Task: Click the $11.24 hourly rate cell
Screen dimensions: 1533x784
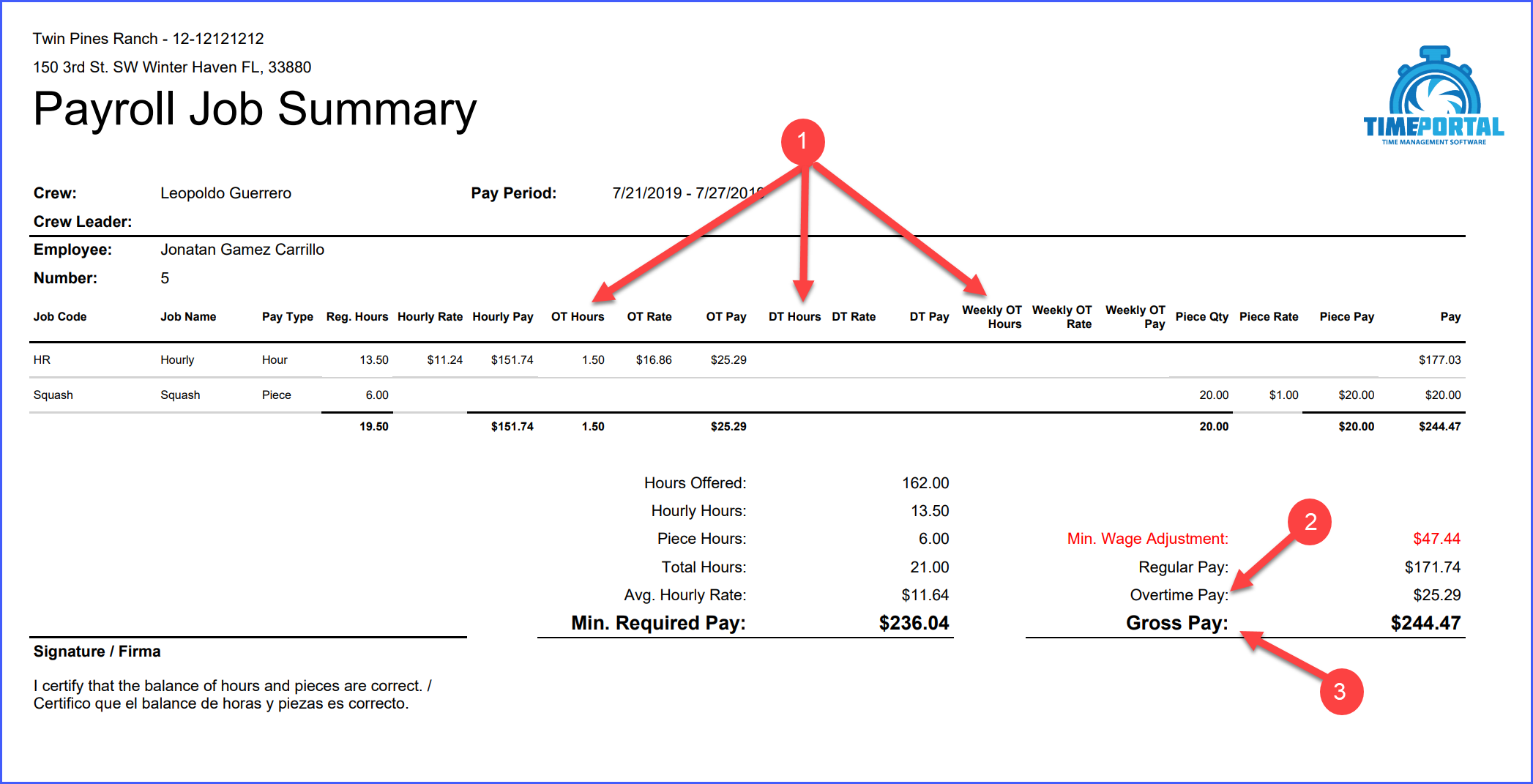Action: tap(445, 360)
